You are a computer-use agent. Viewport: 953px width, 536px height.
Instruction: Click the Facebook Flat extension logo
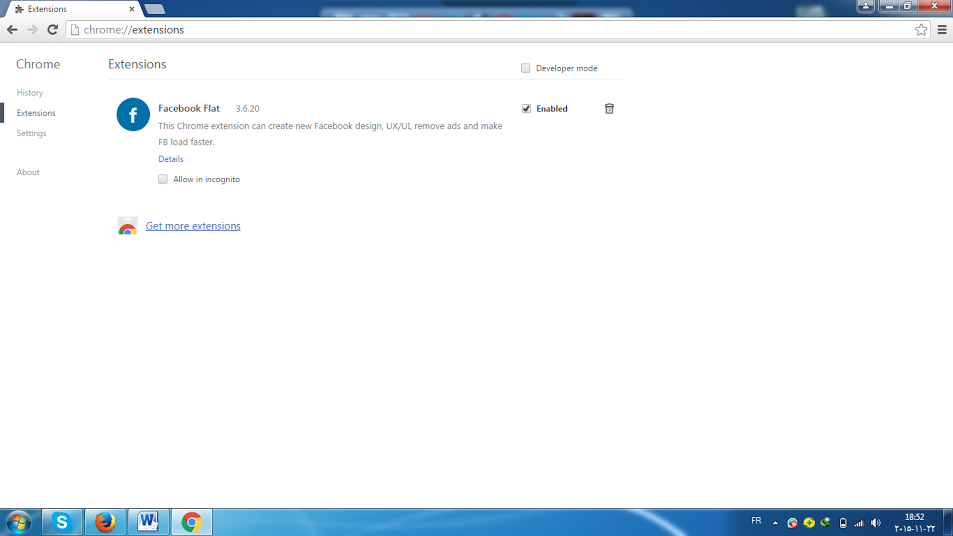click(x=133, y=114)
